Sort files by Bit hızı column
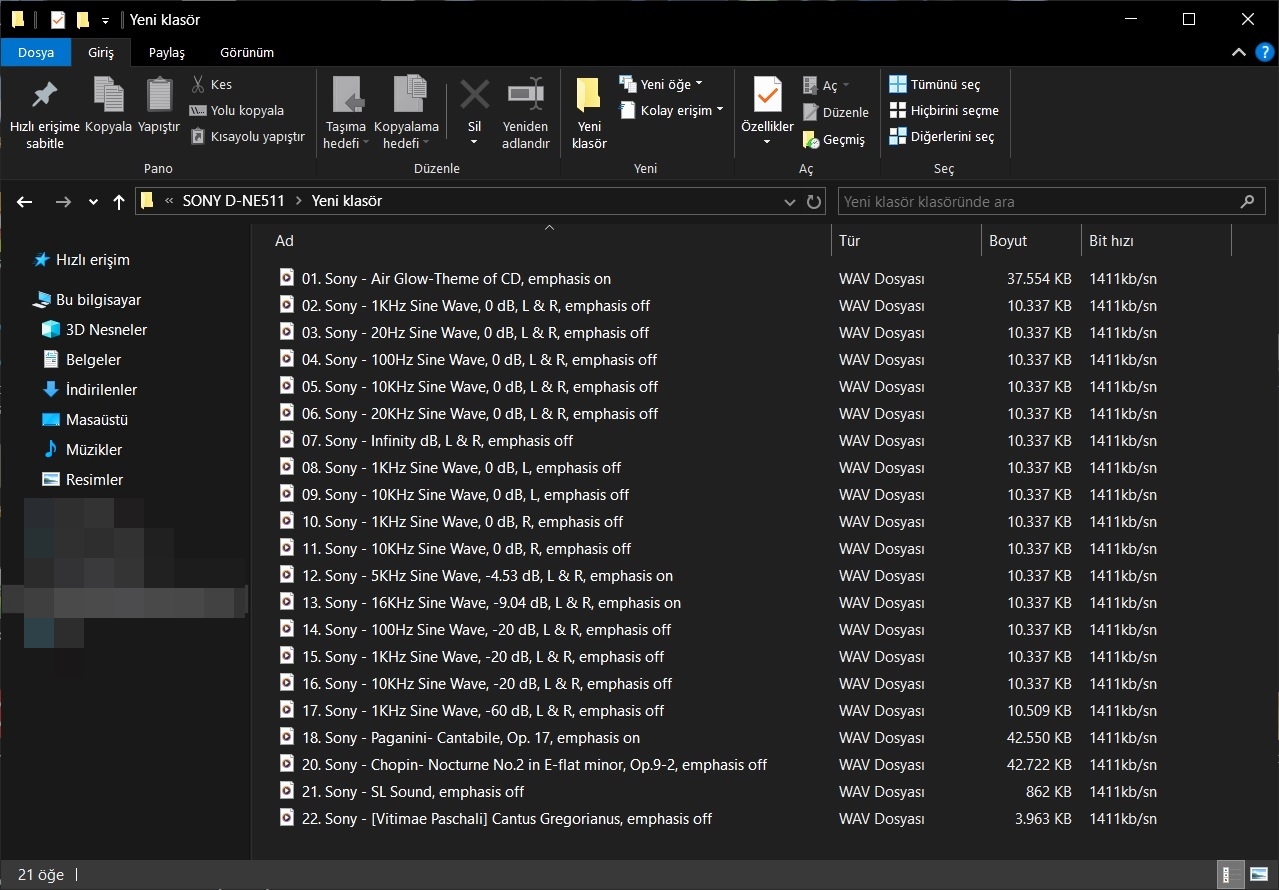This screenshot has width=1279, height=890. coord(1156,241)
